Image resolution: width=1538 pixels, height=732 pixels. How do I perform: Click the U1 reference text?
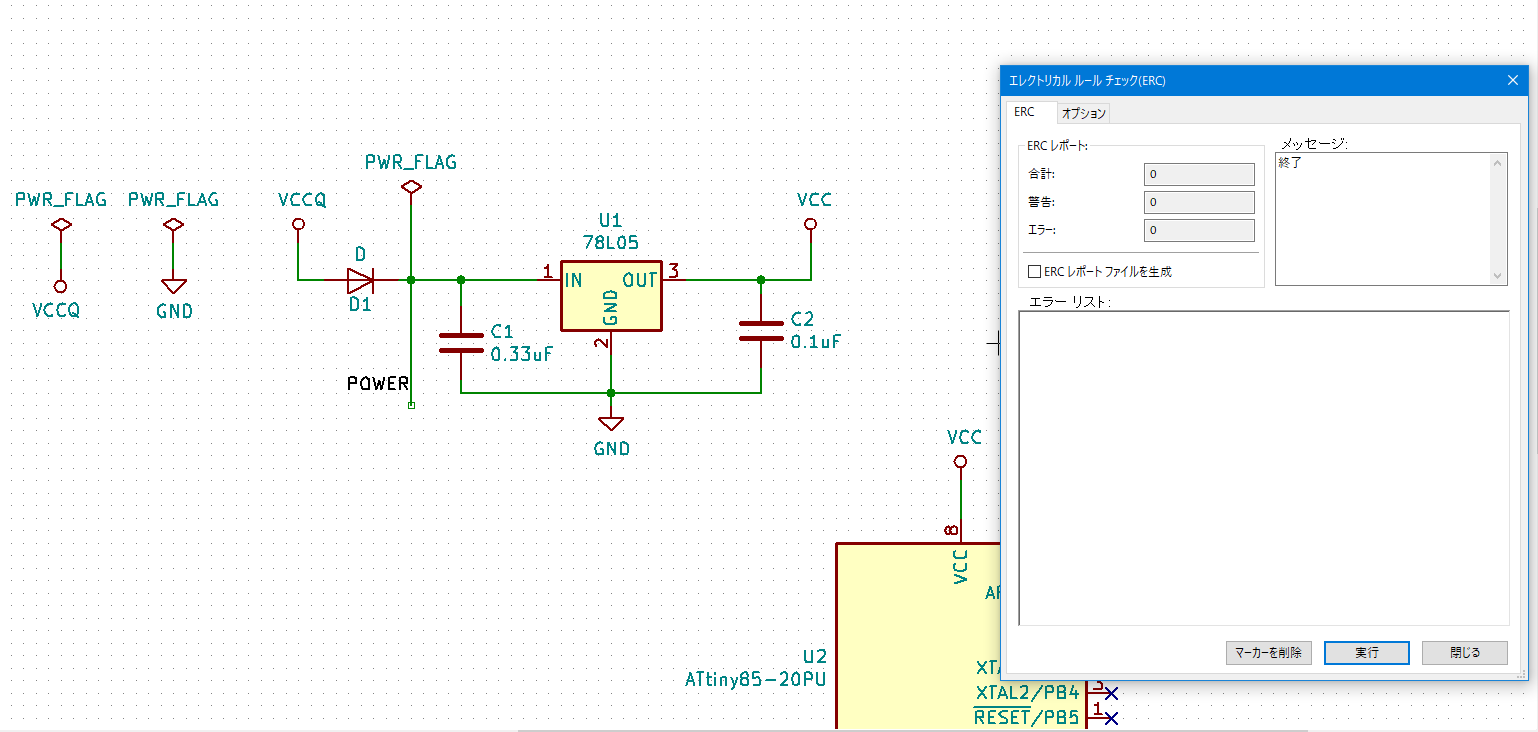[611, 220]
